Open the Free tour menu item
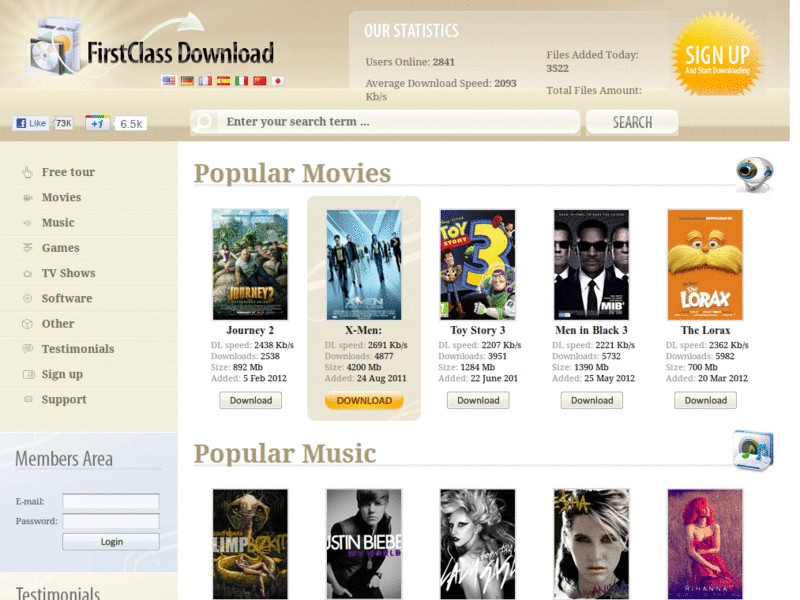This screenshot has width=800, height=600. (x=68, y=172)
